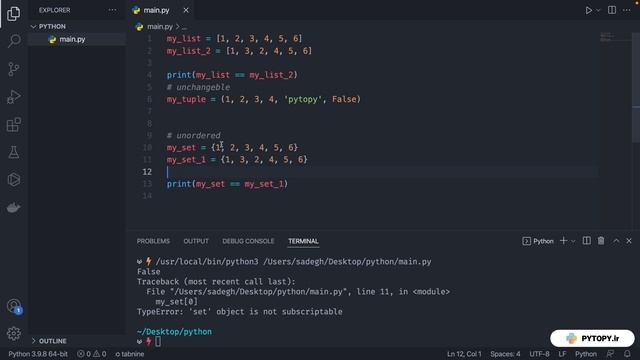
Task: Split the terminal pane
Action: (587, 241)
